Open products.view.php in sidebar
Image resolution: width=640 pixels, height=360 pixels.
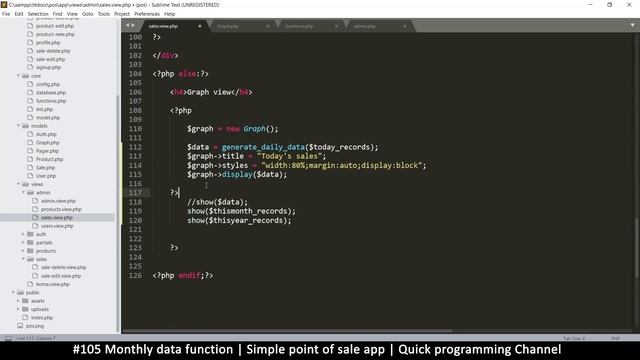61,209
